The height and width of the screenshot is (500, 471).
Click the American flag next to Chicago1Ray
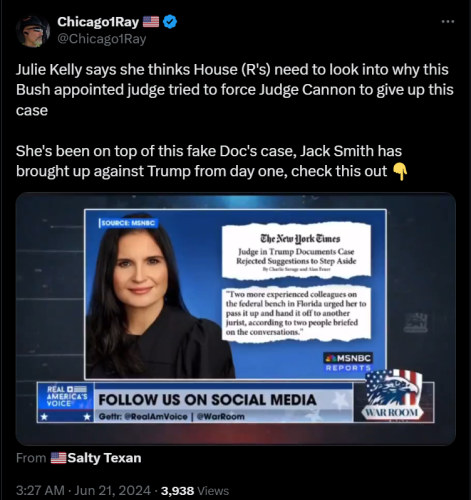151,22
